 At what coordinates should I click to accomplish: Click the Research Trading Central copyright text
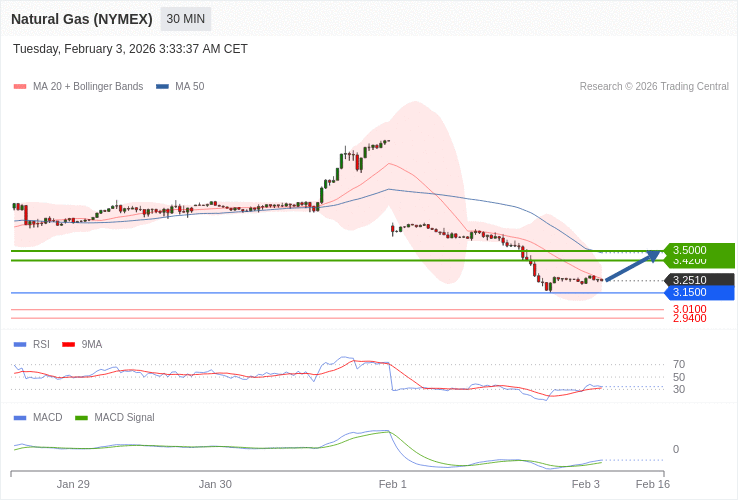click(x=654, y=87)
